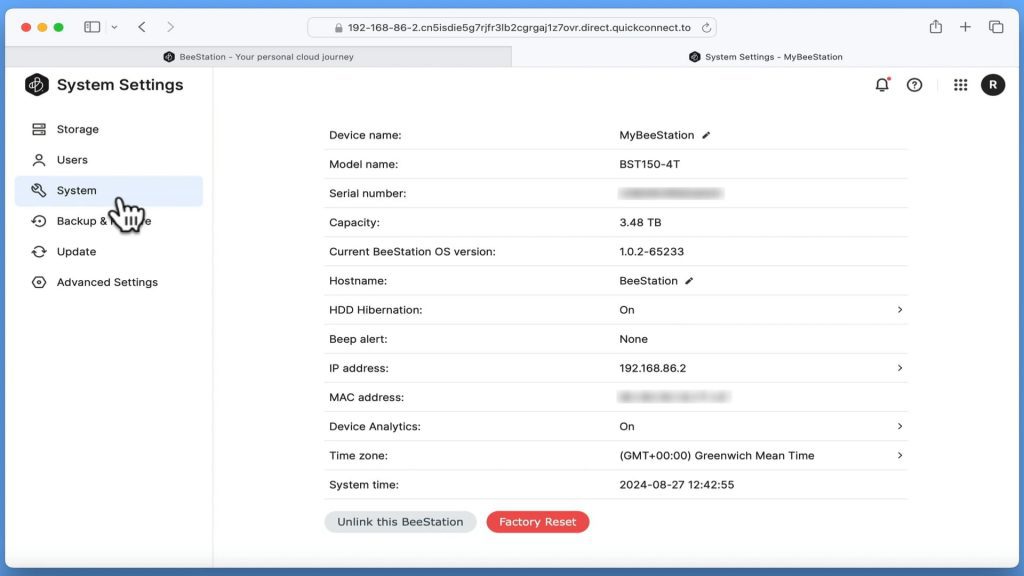The height and width of the screenshot is (576, 1024).
Task: Switch to System Settings - MyBeeStation tab
Action: [x=765, y=57]
